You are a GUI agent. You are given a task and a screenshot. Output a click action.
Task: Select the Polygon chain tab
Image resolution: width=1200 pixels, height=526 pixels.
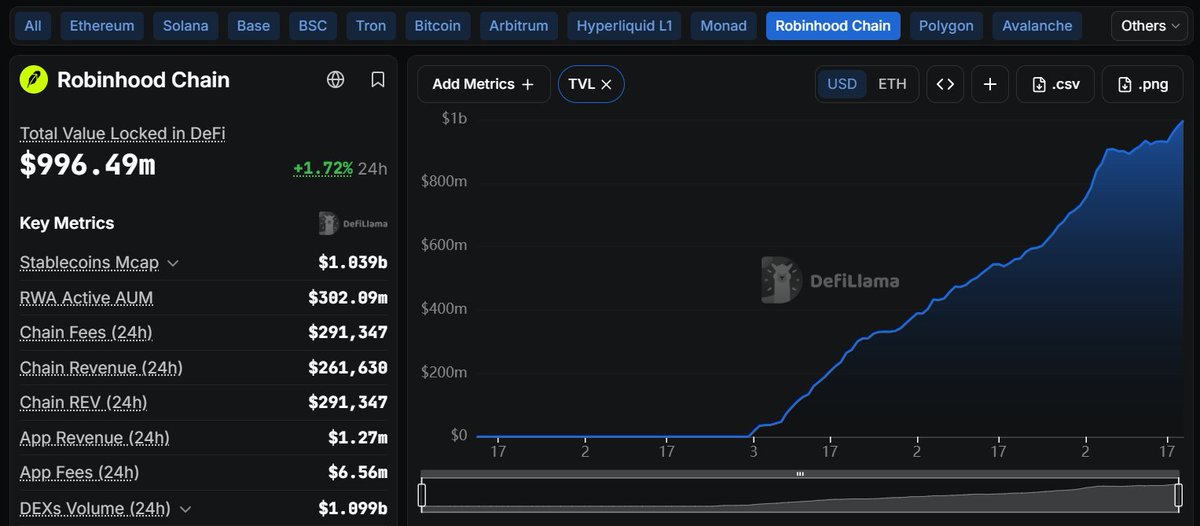coord(946,26)
